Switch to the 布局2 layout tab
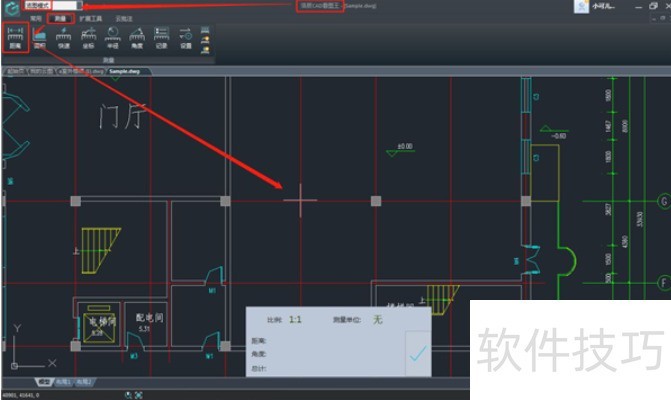 point(84,382)
